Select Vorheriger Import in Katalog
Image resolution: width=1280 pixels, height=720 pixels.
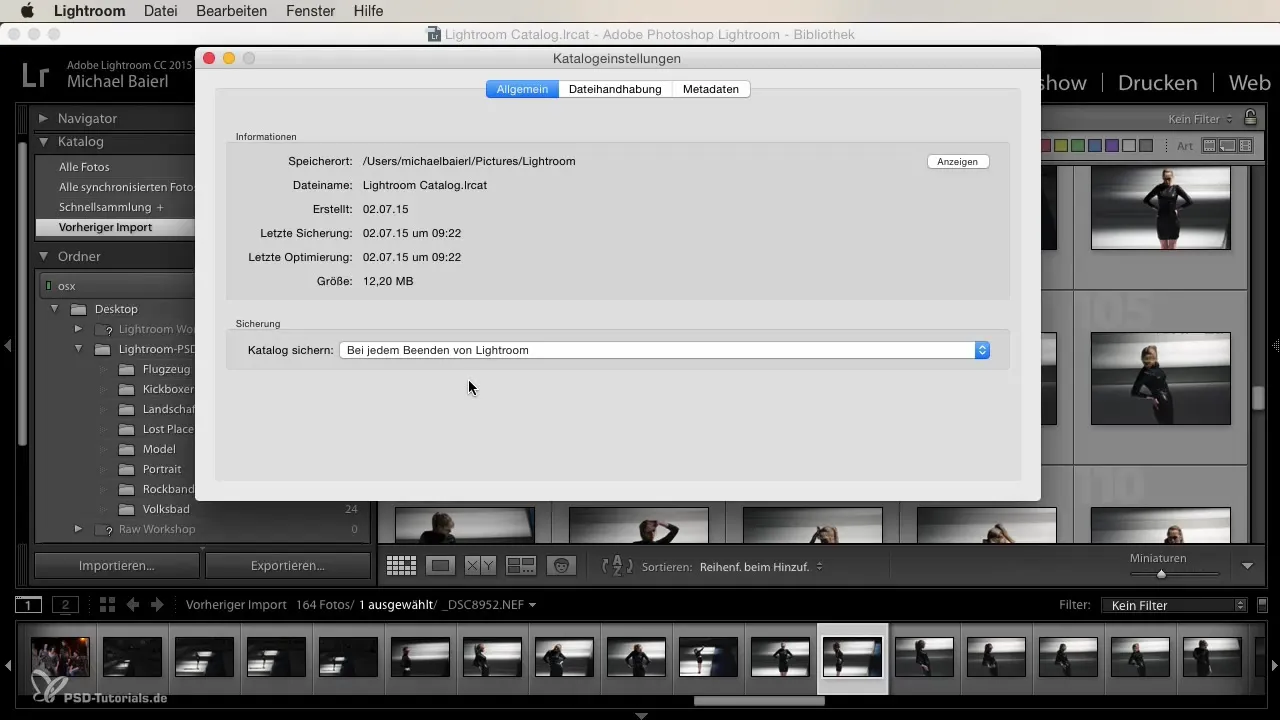[106, 227]
